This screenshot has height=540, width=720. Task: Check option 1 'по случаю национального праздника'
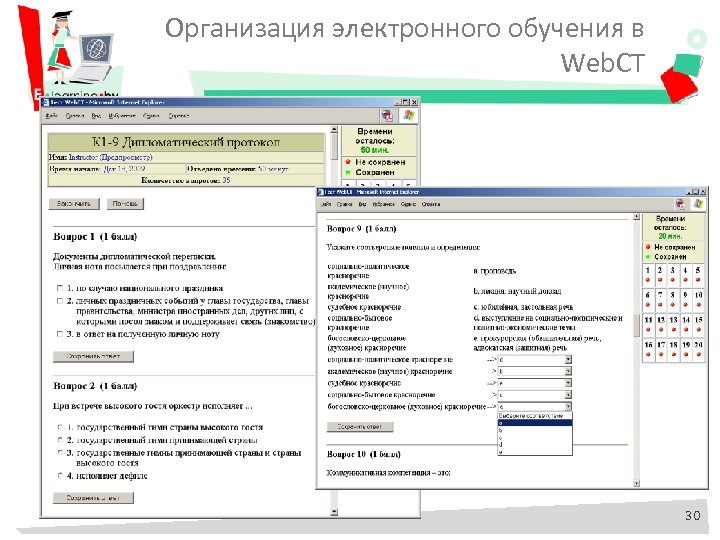pyautogui.click(x=60, y=288)
